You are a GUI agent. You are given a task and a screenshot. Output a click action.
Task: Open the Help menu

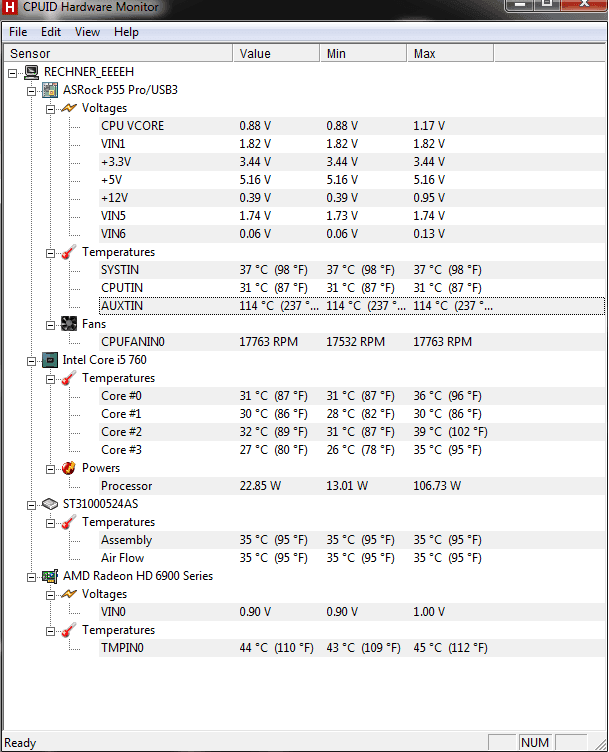[x=126, y=32]
